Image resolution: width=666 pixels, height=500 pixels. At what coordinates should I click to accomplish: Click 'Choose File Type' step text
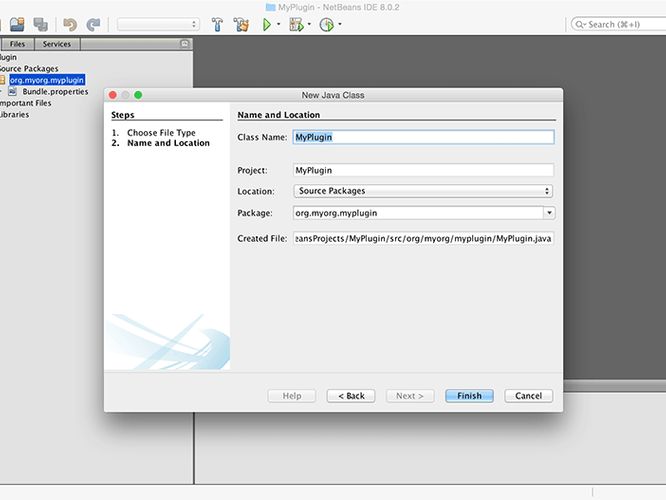point(161,133)
